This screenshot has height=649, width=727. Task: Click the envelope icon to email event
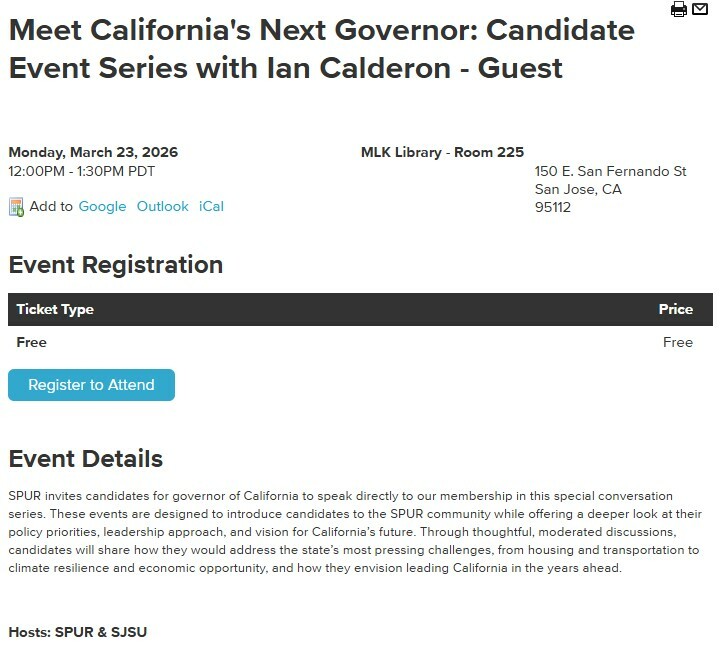700,9
